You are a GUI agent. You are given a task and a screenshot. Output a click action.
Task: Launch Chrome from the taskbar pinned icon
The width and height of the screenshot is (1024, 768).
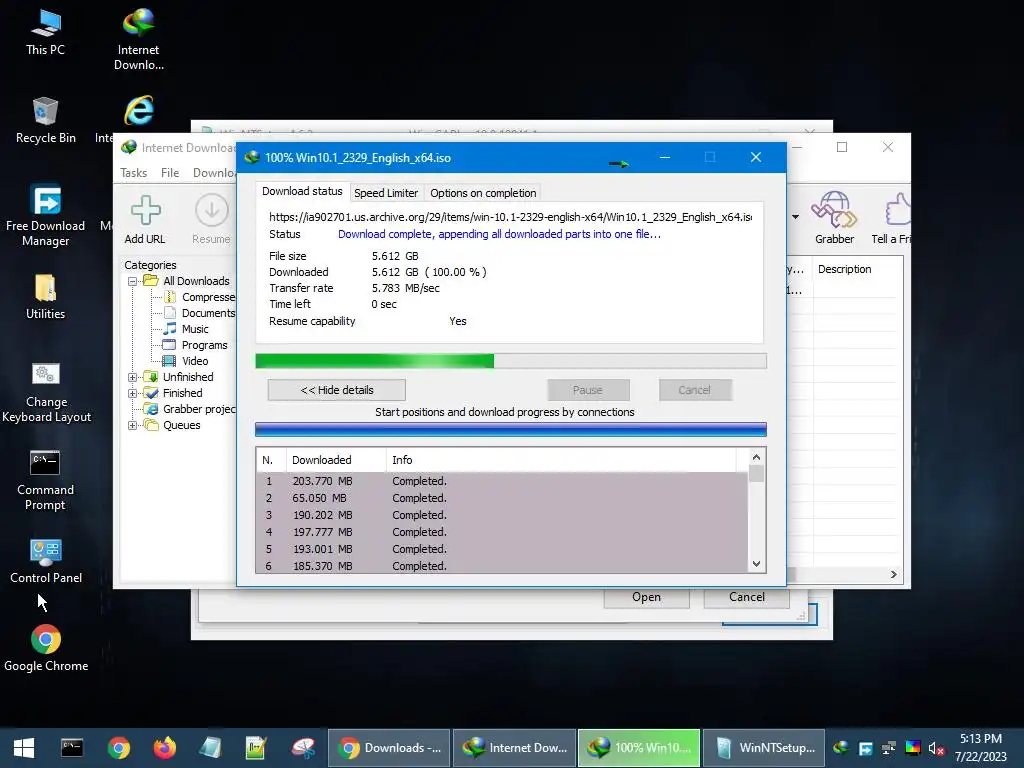coord(119,748)
